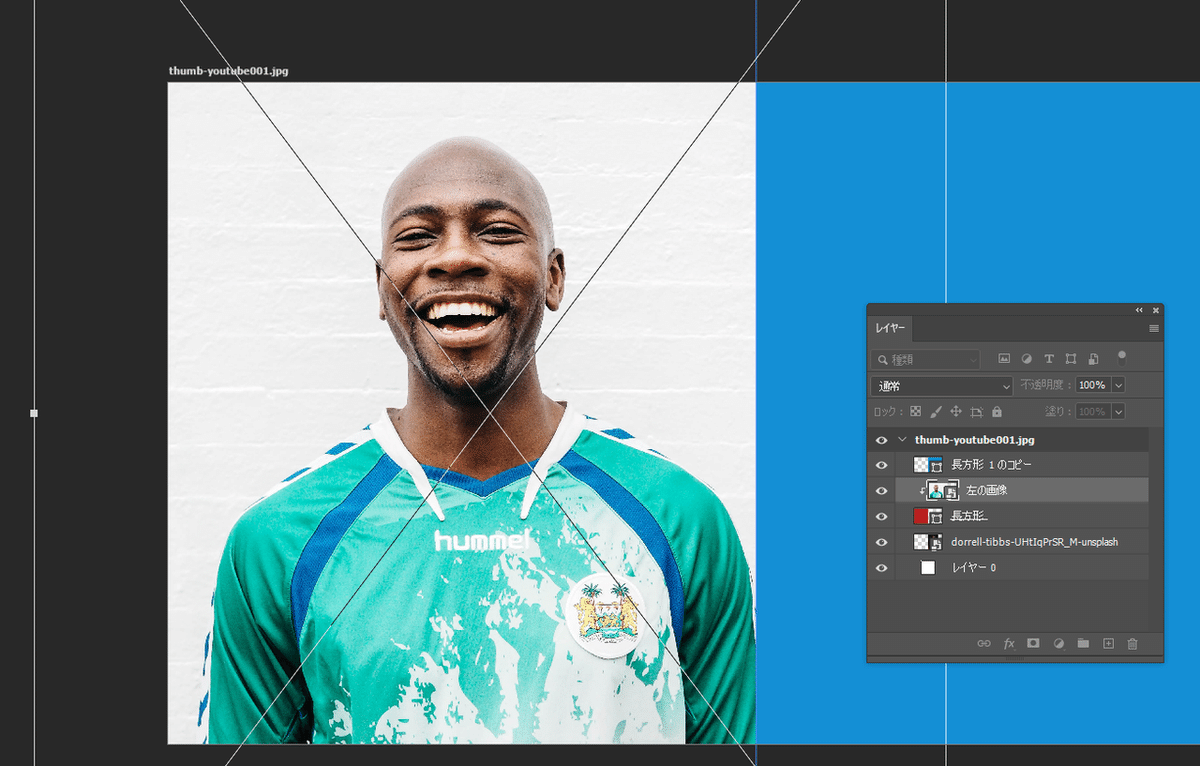This screenshot has width=1200, height=766.
Task: Hide the red 長方形 layer
Action: click(881, 516)
